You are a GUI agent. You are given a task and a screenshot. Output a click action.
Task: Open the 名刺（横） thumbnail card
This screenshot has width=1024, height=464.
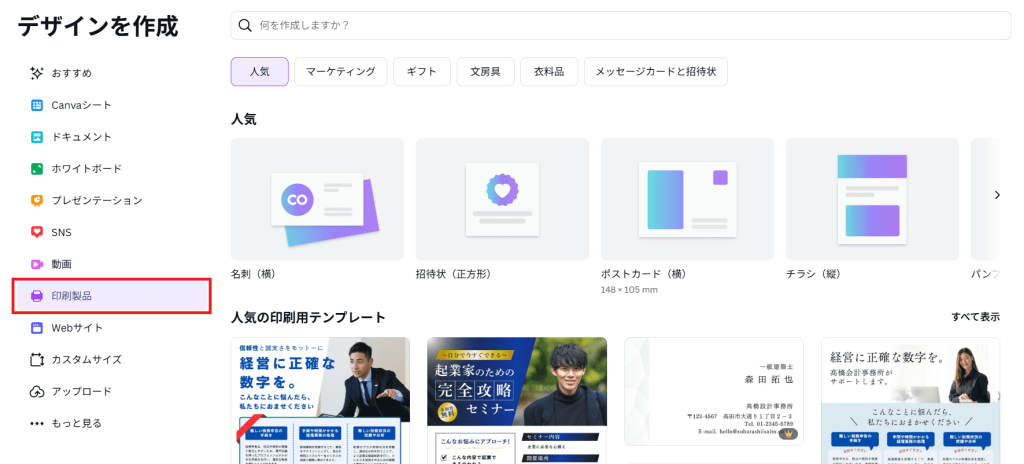[x=317, y=199]
